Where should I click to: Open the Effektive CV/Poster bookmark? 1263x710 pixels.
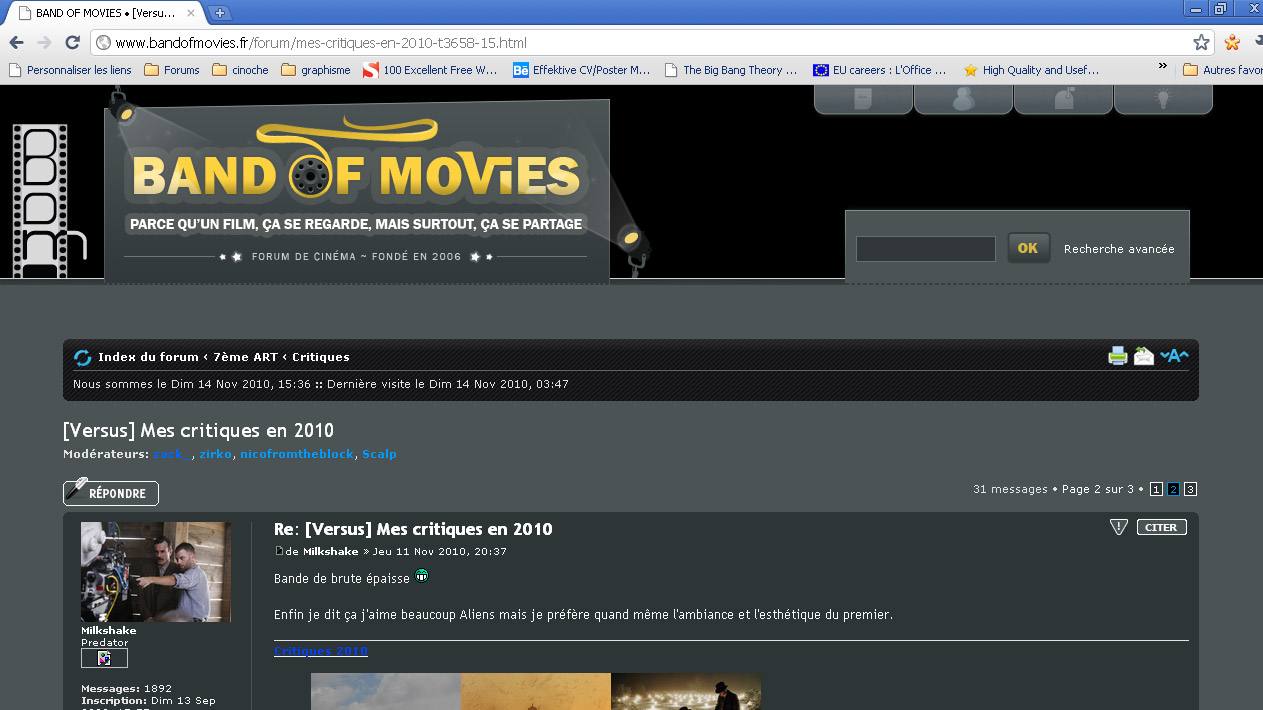(x=582, y=70)
